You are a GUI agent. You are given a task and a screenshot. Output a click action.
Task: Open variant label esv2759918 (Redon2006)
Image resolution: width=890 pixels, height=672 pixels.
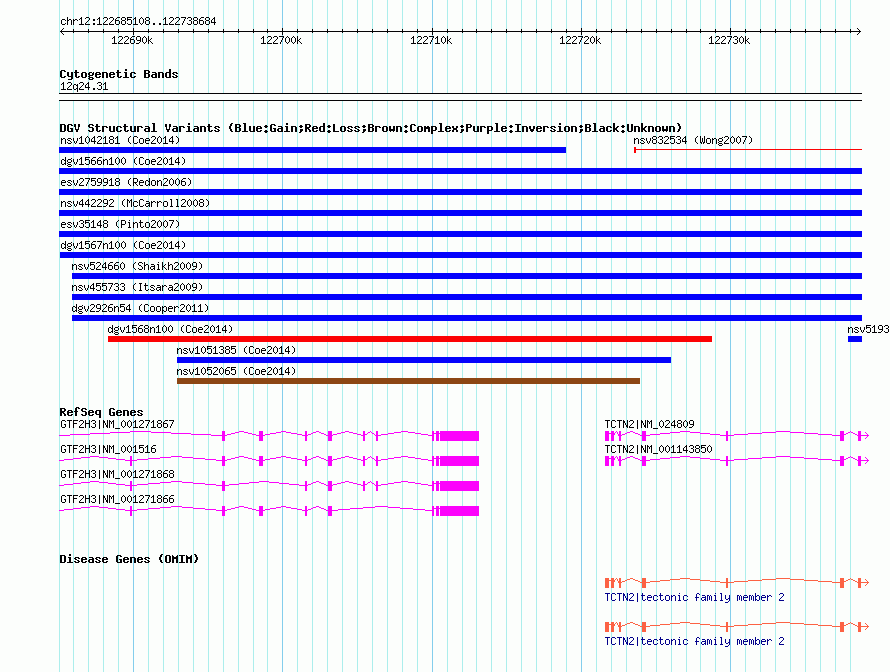click(x=126, y=182)
